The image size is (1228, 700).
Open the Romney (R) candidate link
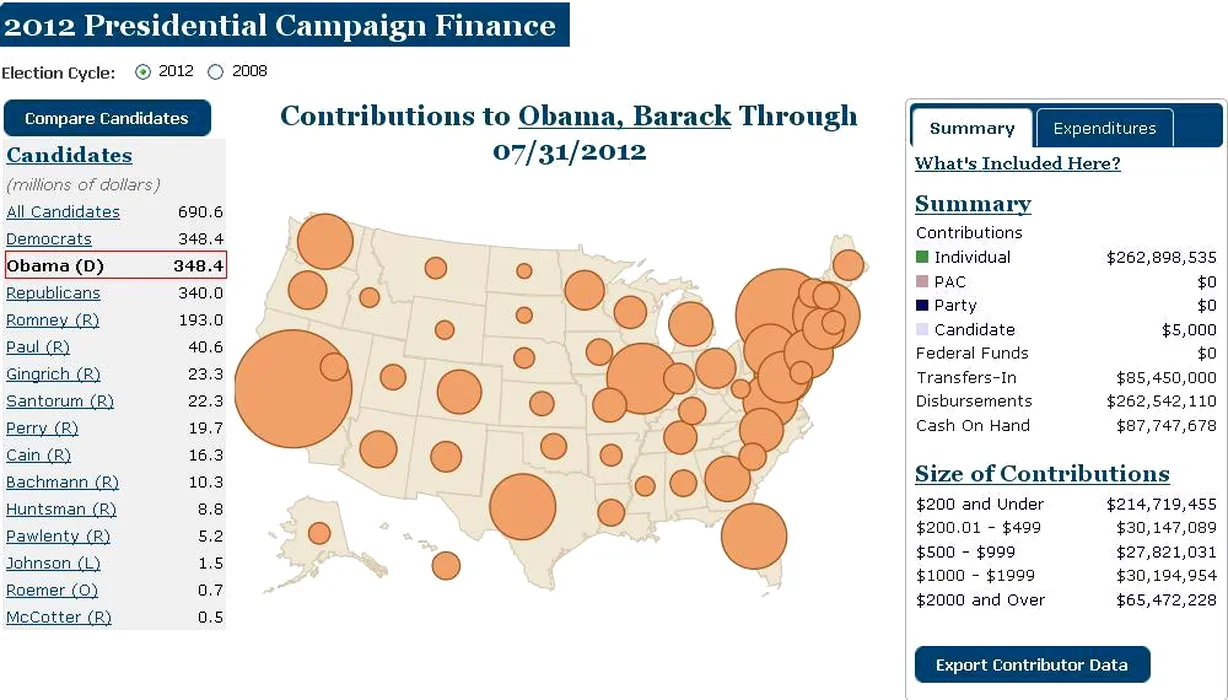(x=52, y=320)
